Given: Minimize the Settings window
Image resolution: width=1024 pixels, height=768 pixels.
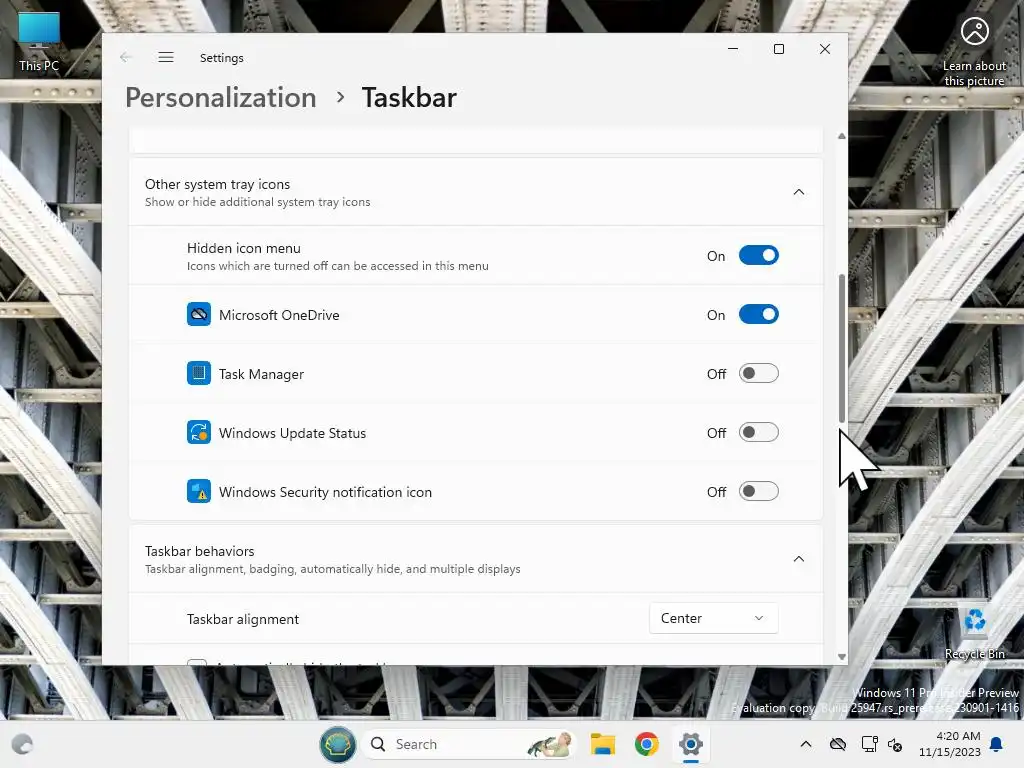Looking at the screenshot, I should (x=733, y=49).
